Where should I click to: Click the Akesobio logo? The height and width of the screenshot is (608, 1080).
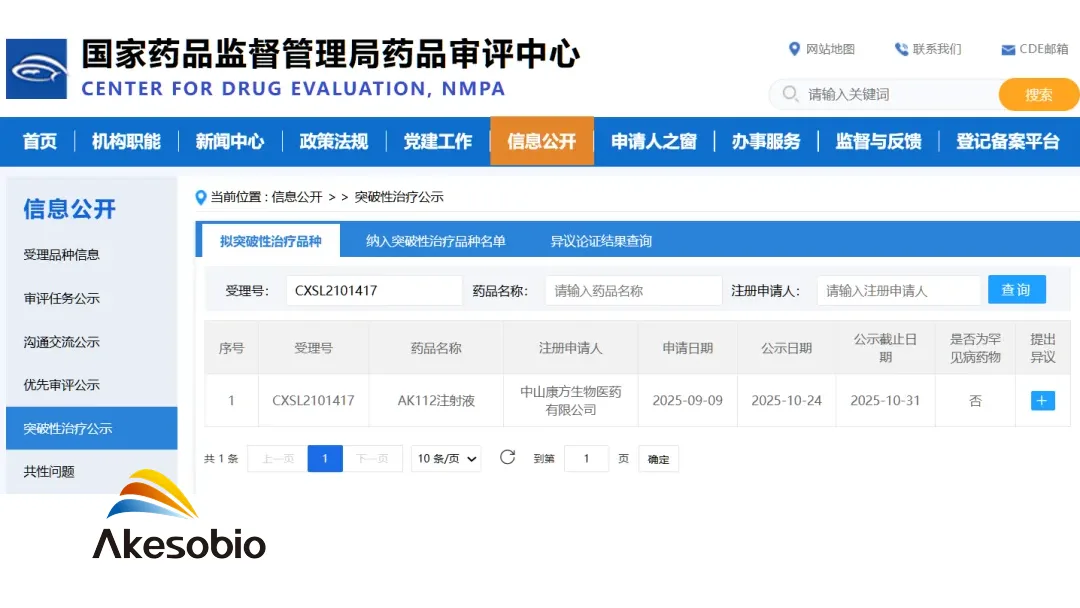point(179,517)
